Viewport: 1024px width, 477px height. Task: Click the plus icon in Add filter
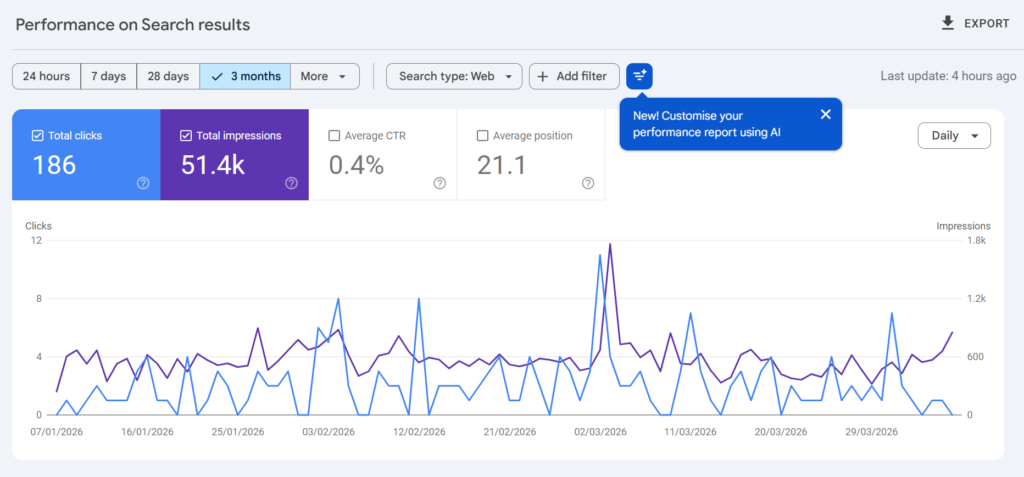tap(543, 76)
